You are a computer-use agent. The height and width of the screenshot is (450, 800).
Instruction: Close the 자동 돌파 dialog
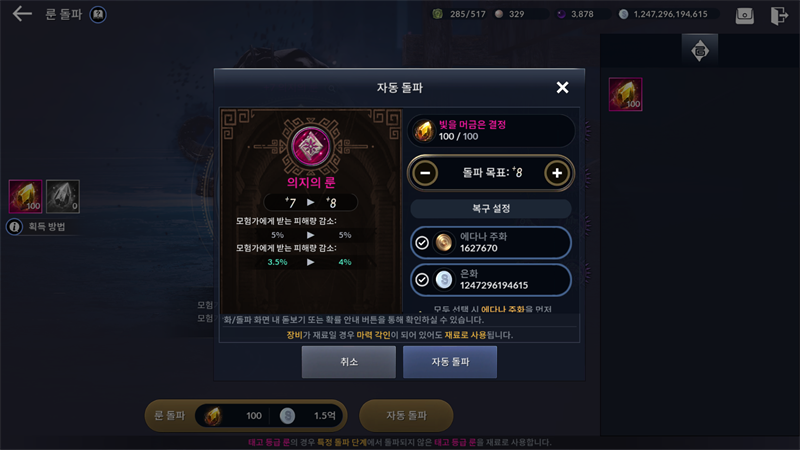tap(562, 87)
